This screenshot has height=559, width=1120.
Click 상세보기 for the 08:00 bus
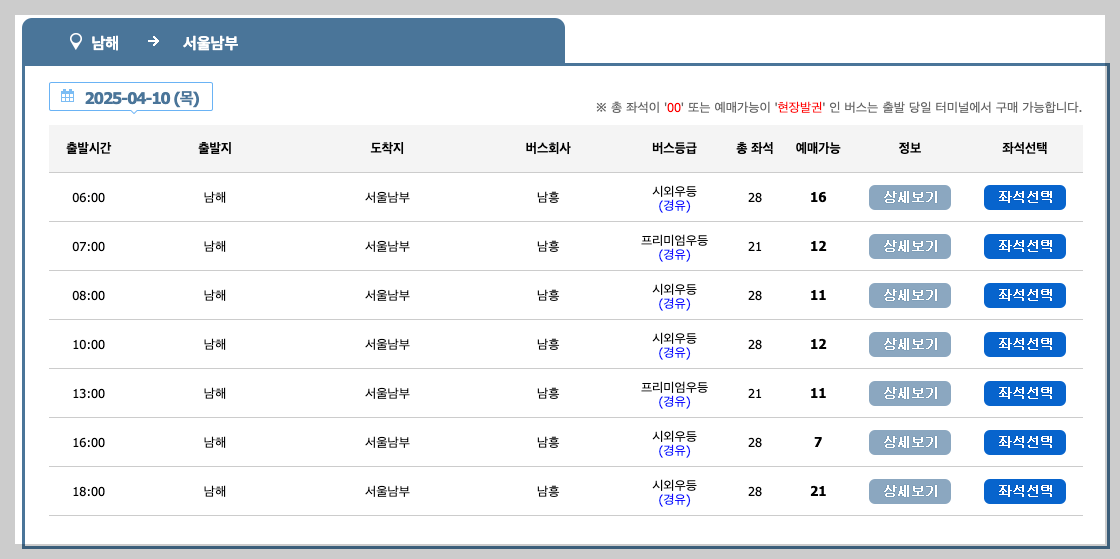click(x=909, y=296)
